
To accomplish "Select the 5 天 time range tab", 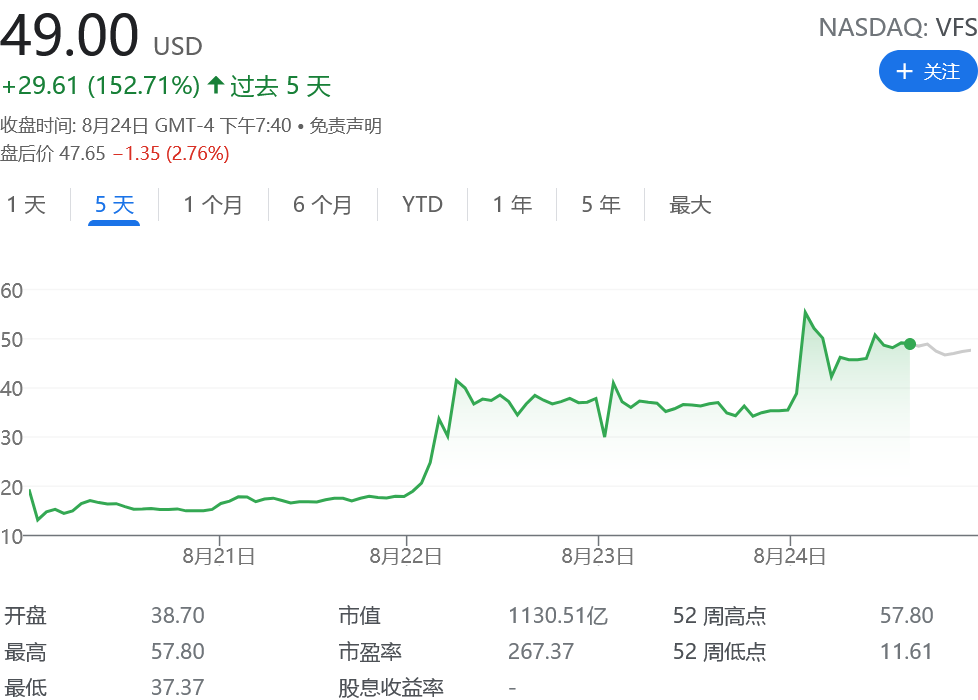I will 114,205.
